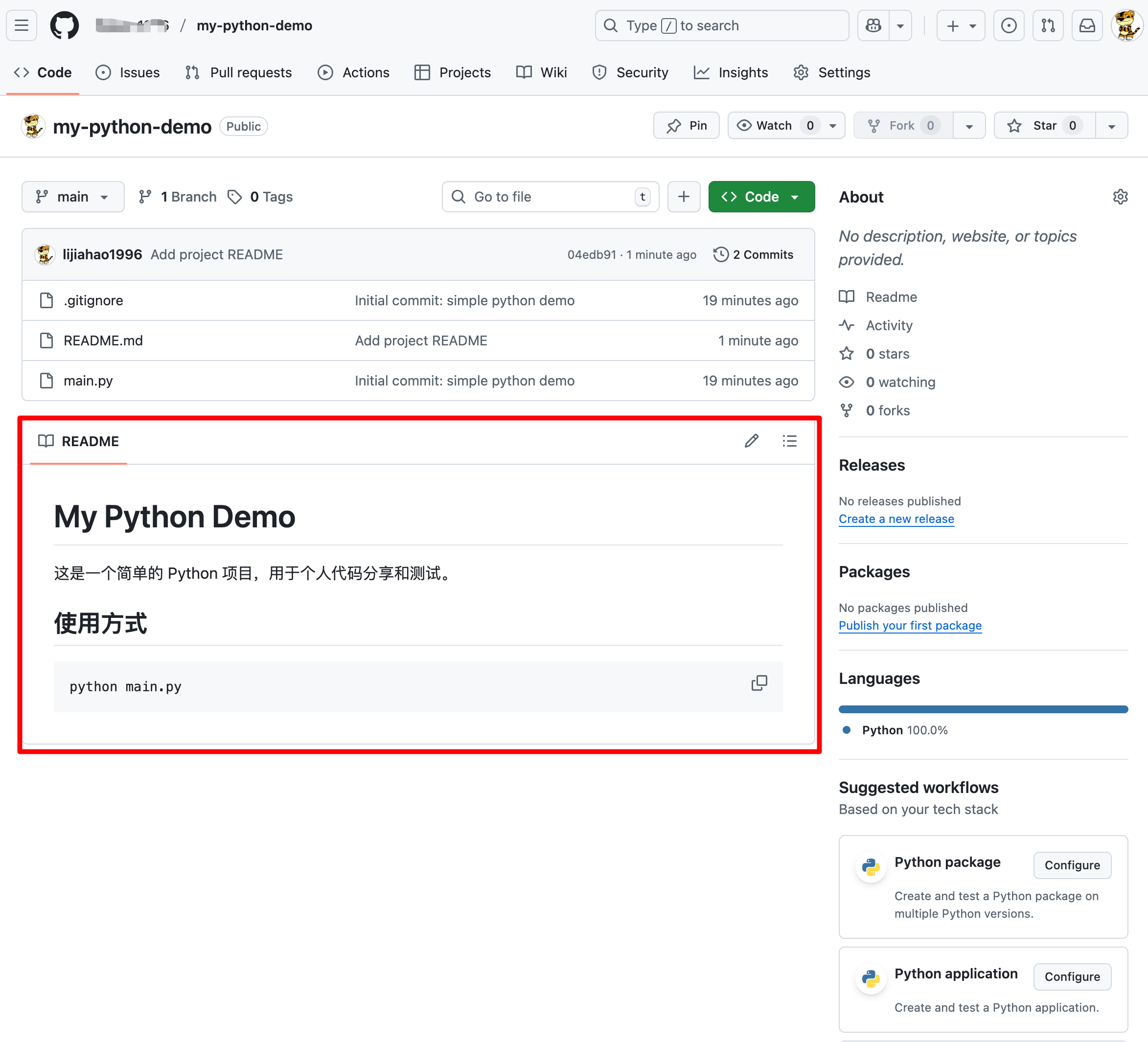Image resolution: width=1148 pixels, height=1042 pixels.
Task: Open the About settings gear icon
Action: click(1120, 197)
